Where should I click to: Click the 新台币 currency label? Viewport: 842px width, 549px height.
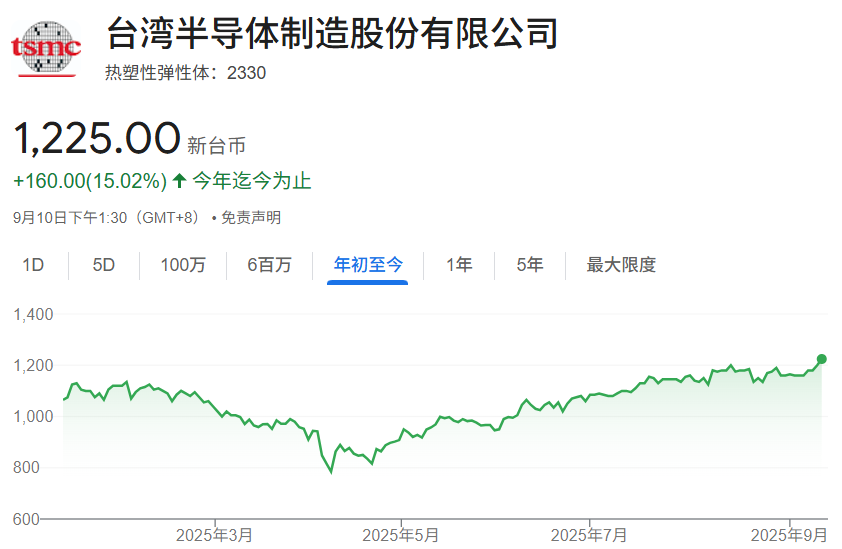tap(216, 146)
